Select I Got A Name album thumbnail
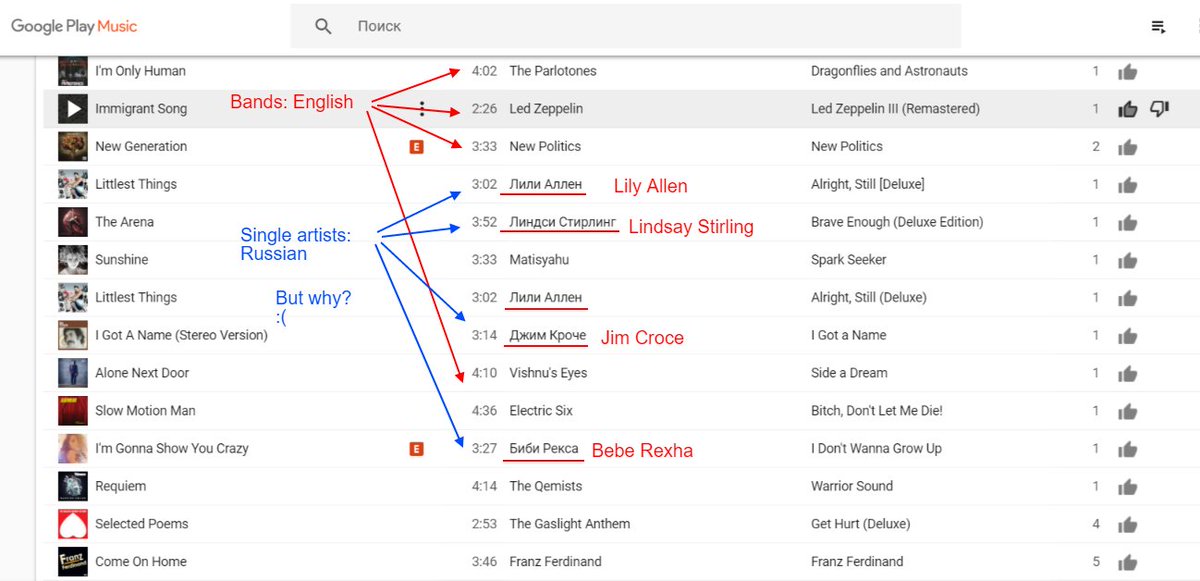 73,335
